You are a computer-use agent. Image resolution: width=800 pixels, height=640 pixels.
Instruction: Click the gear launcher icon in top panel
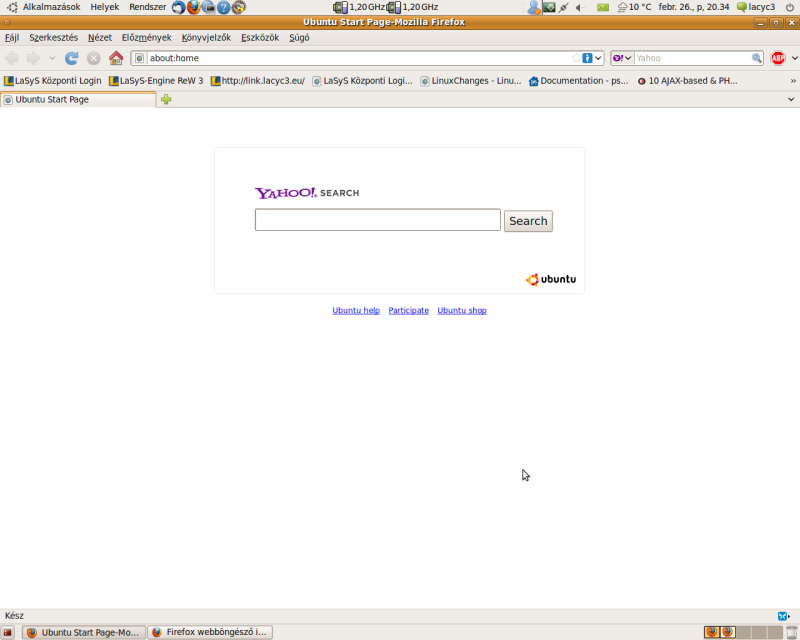tap(238, 7)
